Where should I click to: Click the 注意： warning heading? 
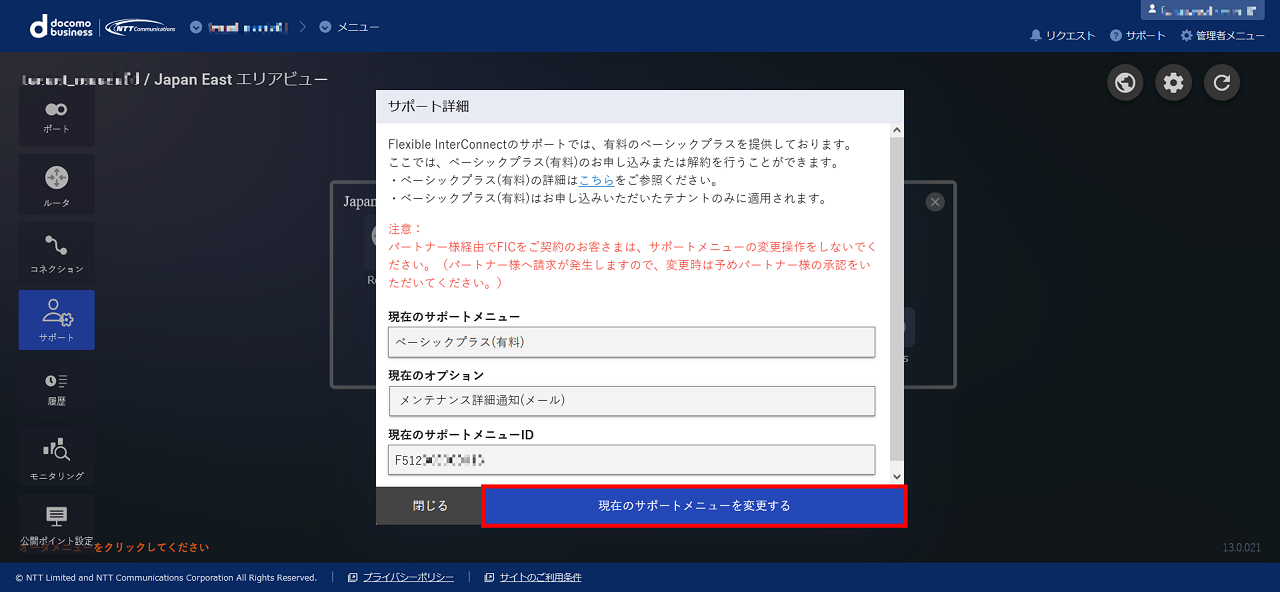pyautogui.click(x=404, y=229)
